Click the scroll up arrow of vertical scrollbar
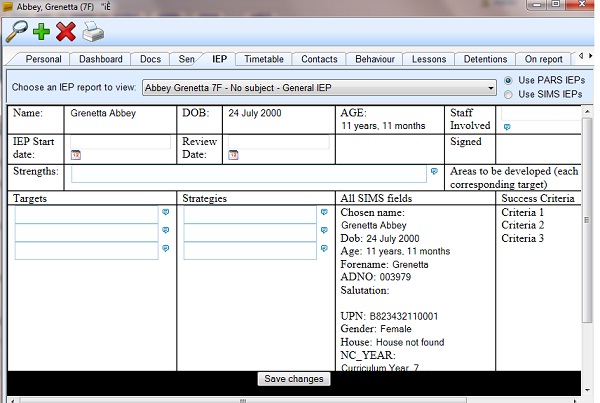This screenshot has width=600, height=403. pos(587,111)
